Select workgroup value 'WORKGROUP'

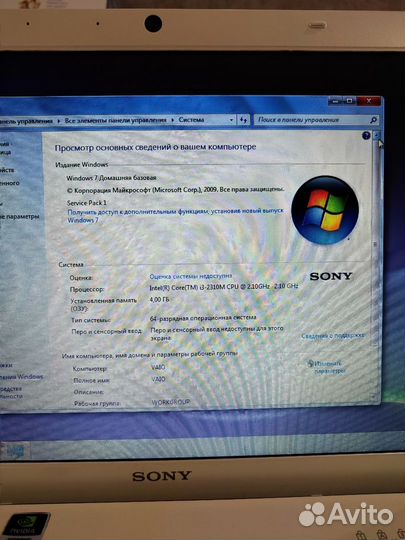(171, 402)
